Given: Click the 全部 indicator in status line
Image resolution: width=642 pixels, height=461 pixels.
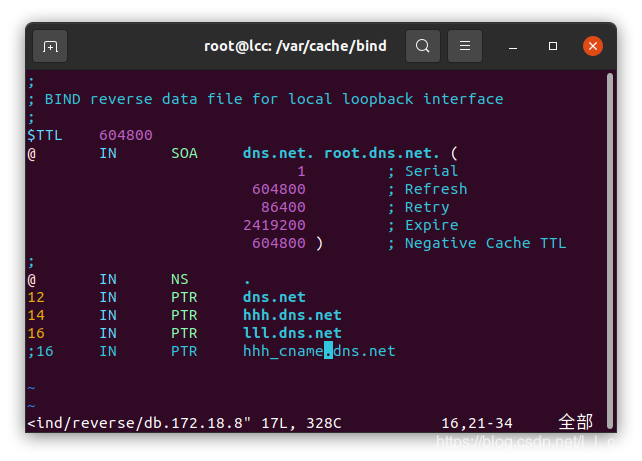Looking at the screenshot, I should [576, 422].
